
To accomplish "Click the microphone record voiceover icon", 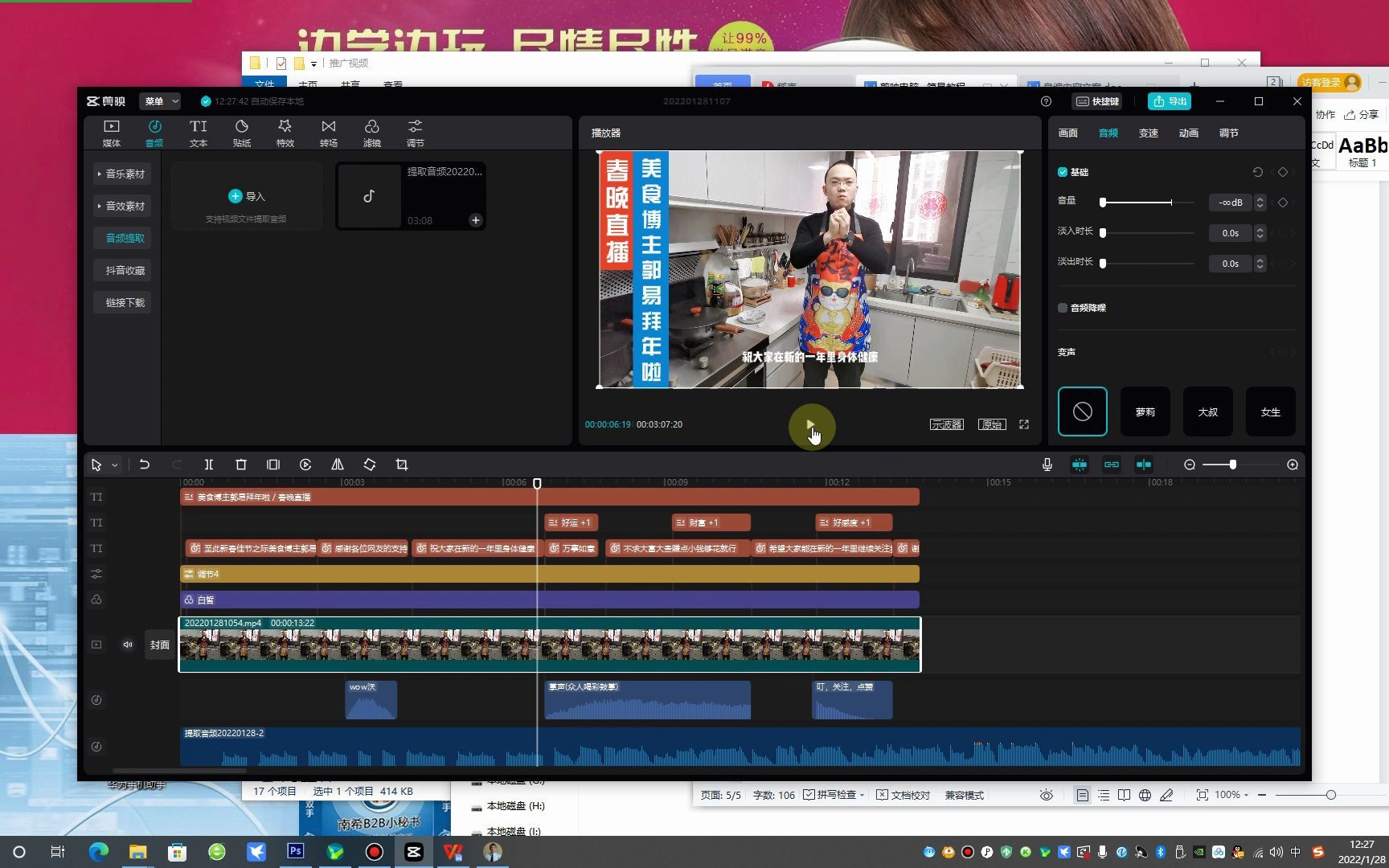I will 1047,465.
